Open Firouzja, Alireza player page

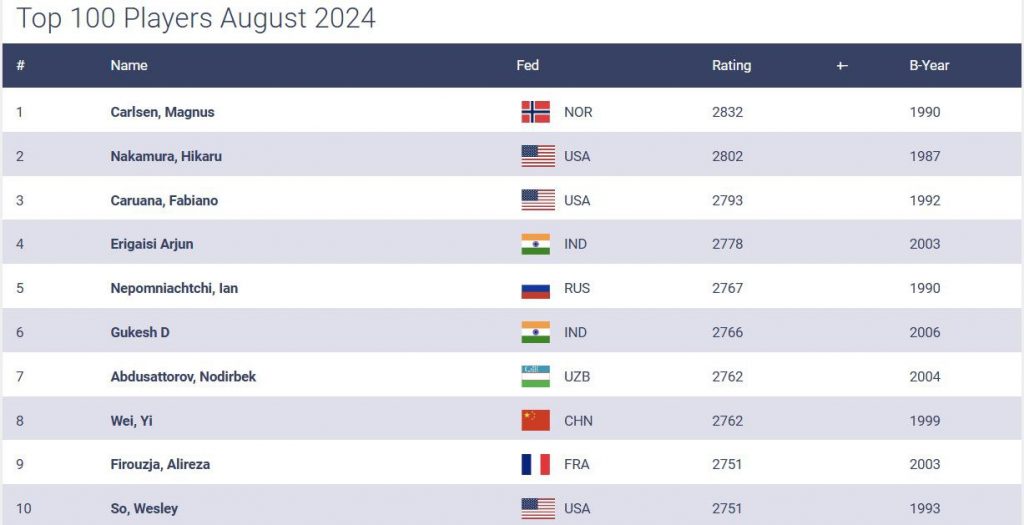(160, 465)
